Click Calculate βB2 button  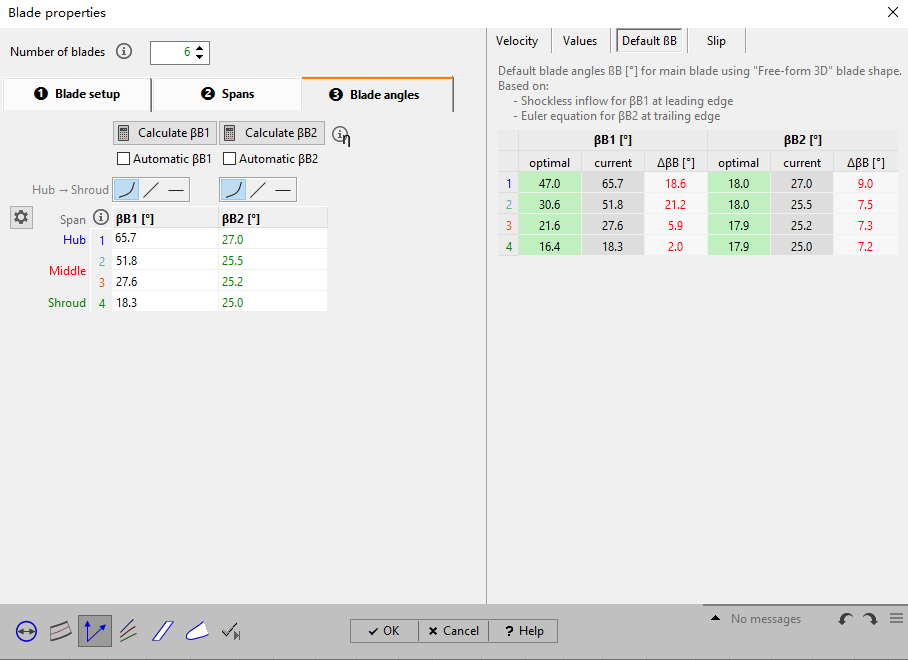(x=272, y=133)
